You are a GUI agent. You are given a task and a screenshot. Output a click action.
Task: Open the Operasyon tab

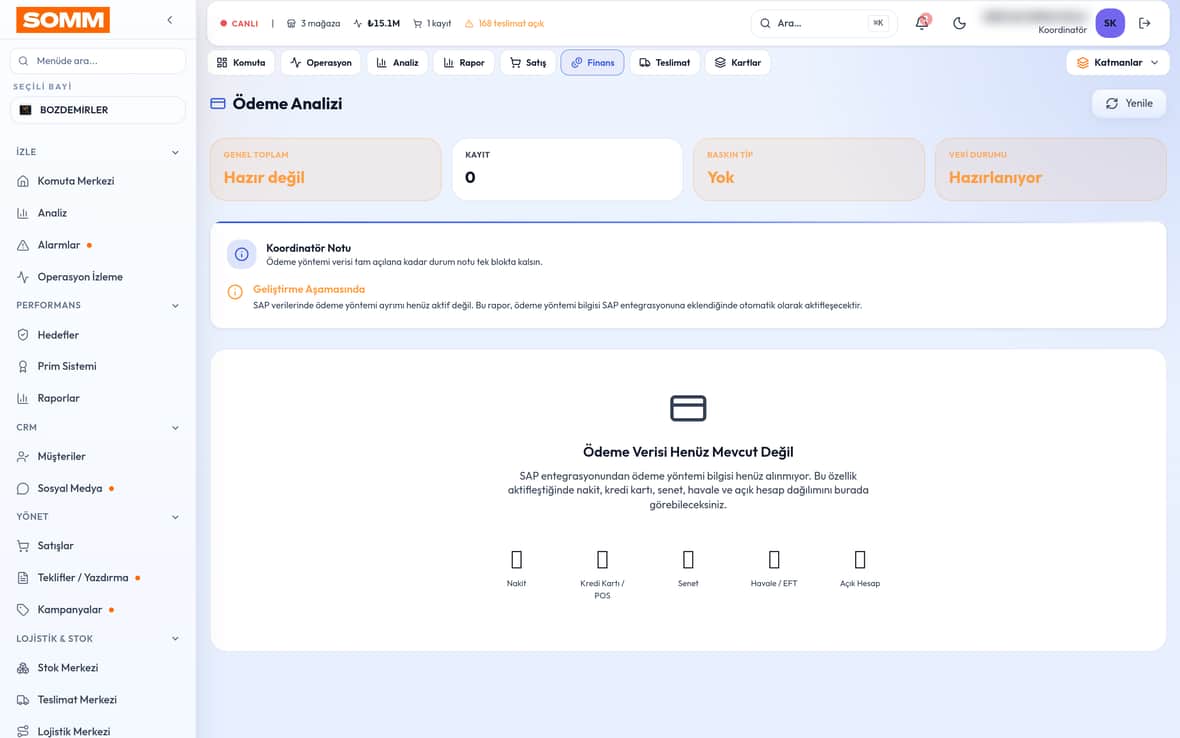pyautogui.click(x=321, y=62)
